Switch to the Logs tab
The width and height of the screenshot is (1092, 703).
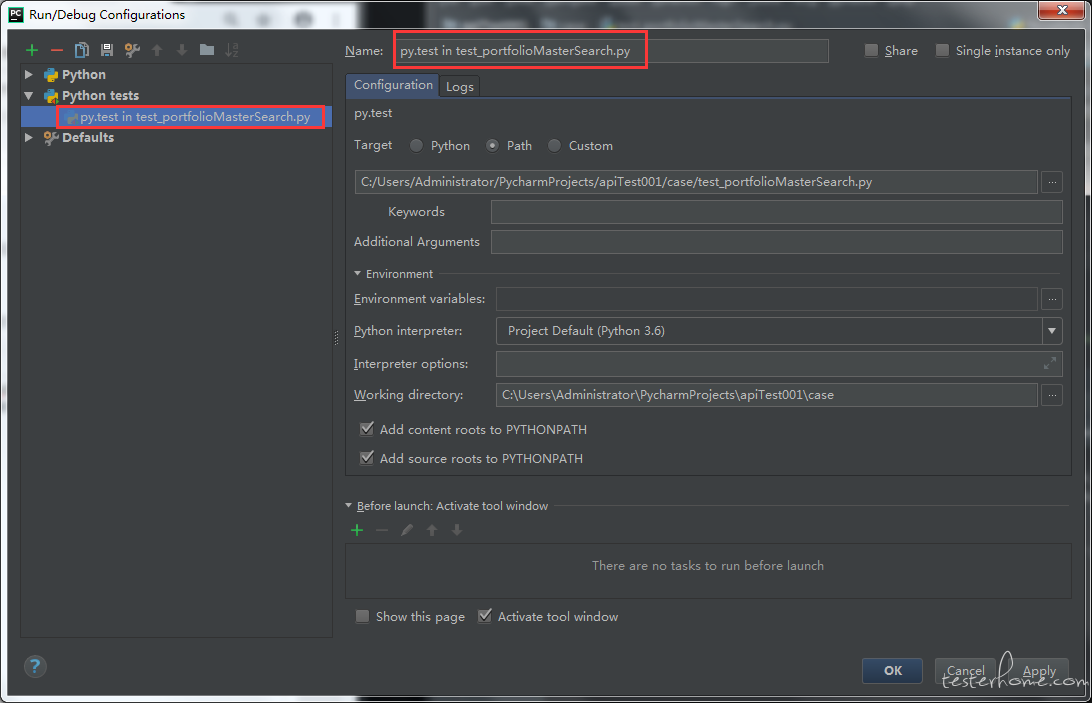pos(460,86)
